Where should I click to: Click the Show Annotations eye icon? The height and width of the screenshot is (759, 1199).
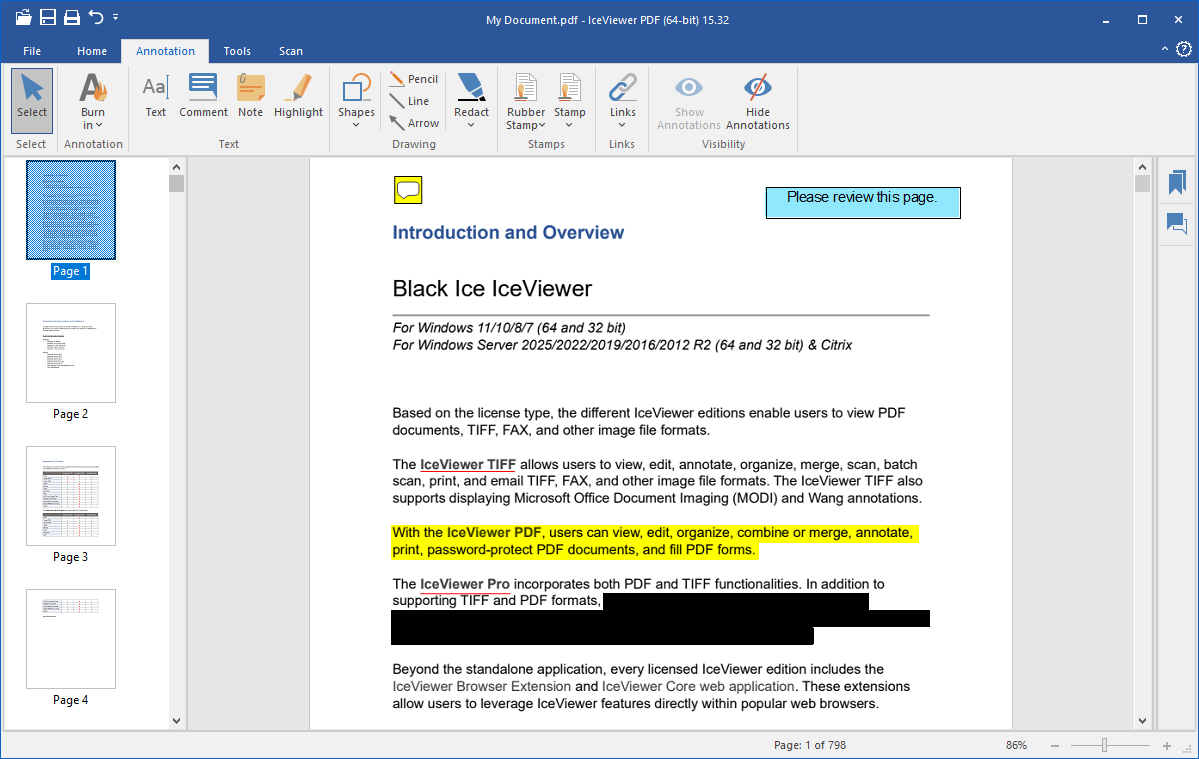coord(689,87)
